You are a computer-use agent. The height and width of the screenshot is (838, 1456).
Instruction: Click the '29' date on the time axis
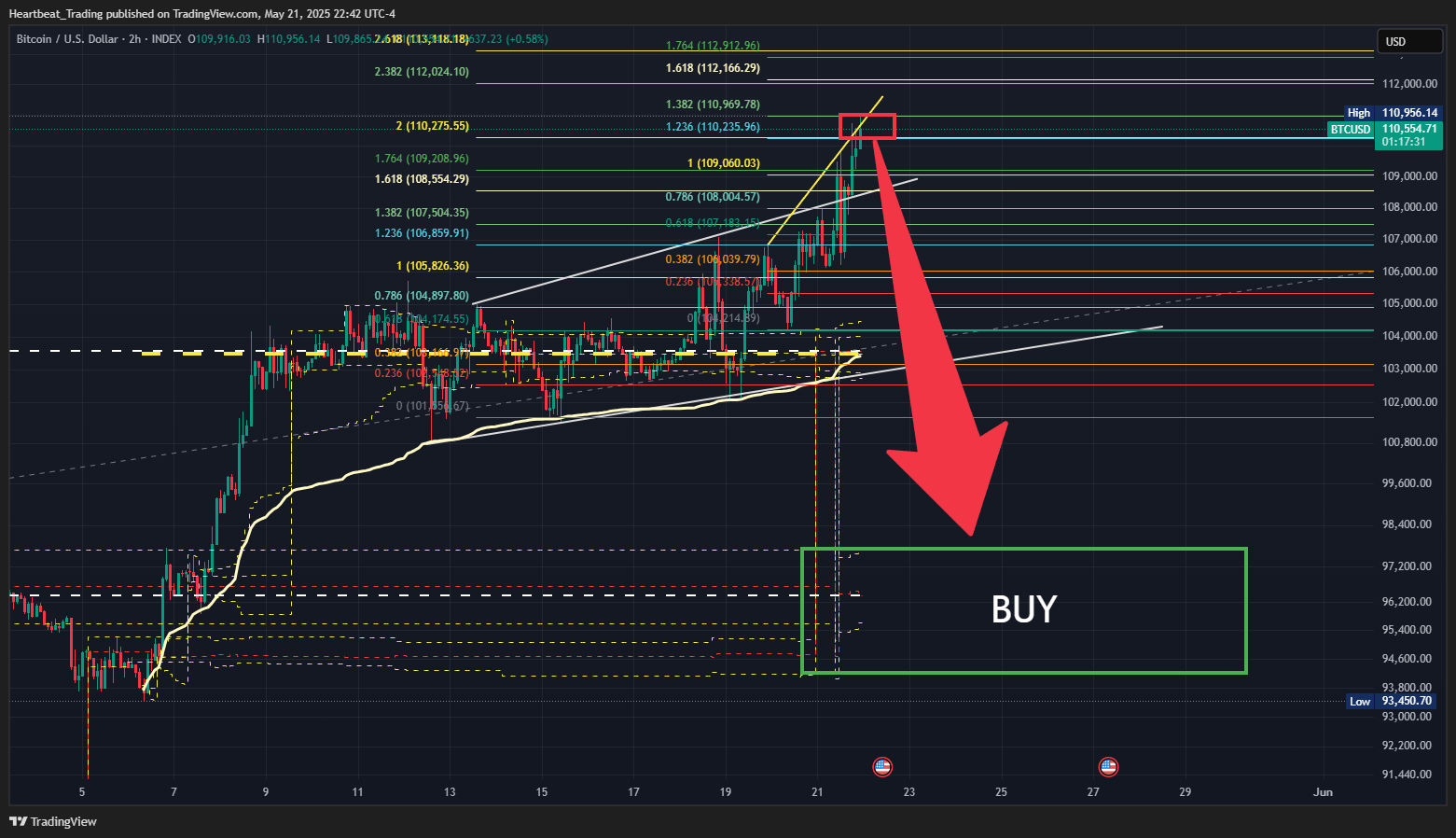point(1185,792)
